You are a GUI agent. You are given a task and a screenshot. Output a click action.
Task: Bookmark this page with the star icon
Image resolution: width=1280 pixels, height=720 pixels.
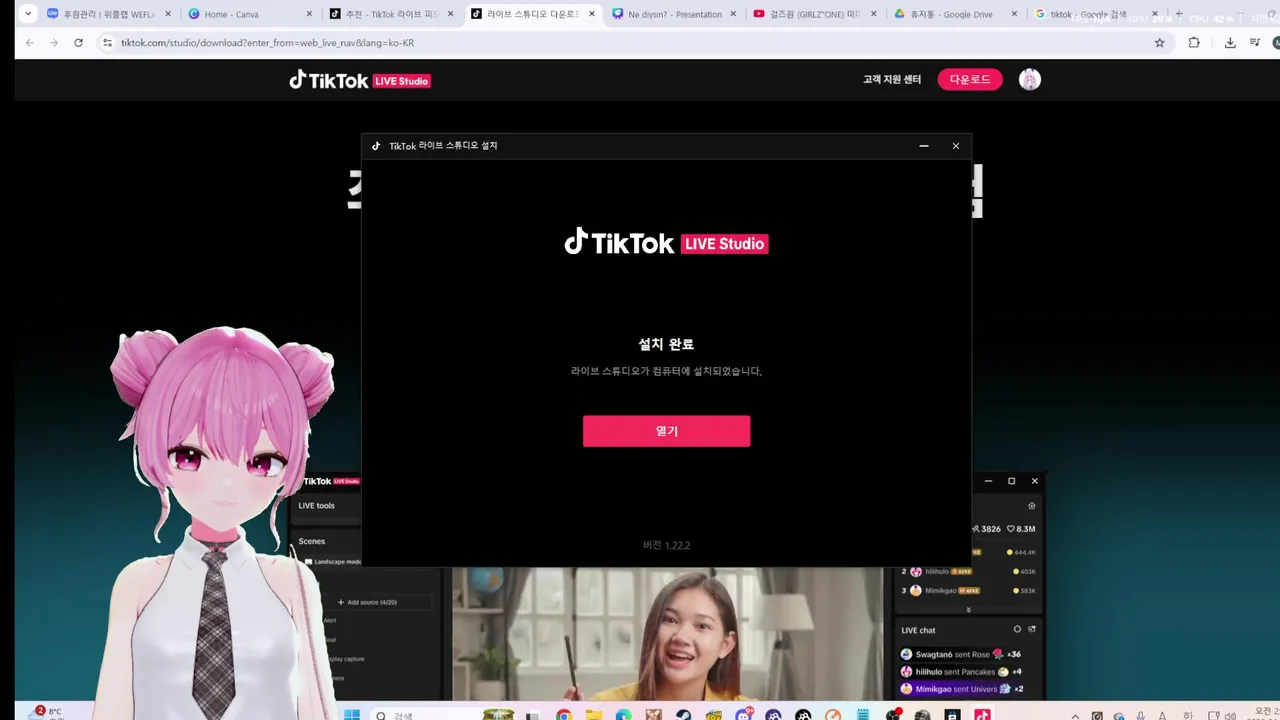1160,43
